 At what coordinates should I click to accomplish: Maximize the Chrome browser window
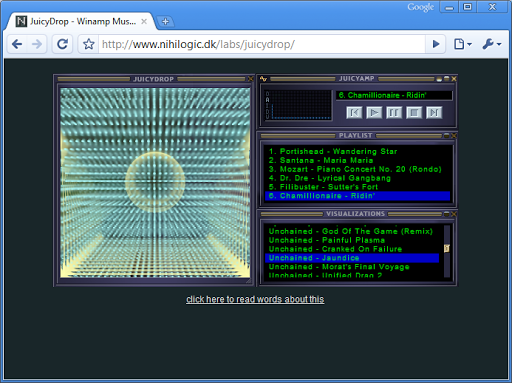pos(468,7)
